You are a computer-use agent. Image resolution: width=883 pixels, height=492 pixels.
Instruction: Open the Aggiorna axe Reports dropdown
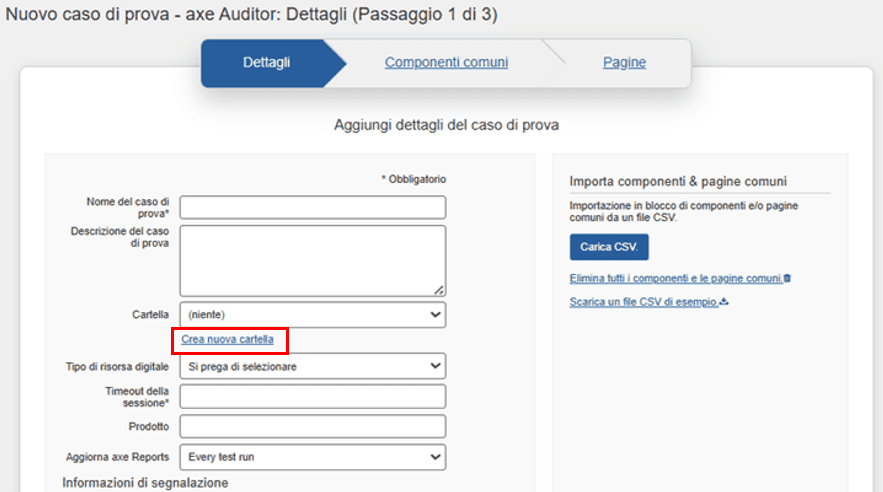click(312, 457)
